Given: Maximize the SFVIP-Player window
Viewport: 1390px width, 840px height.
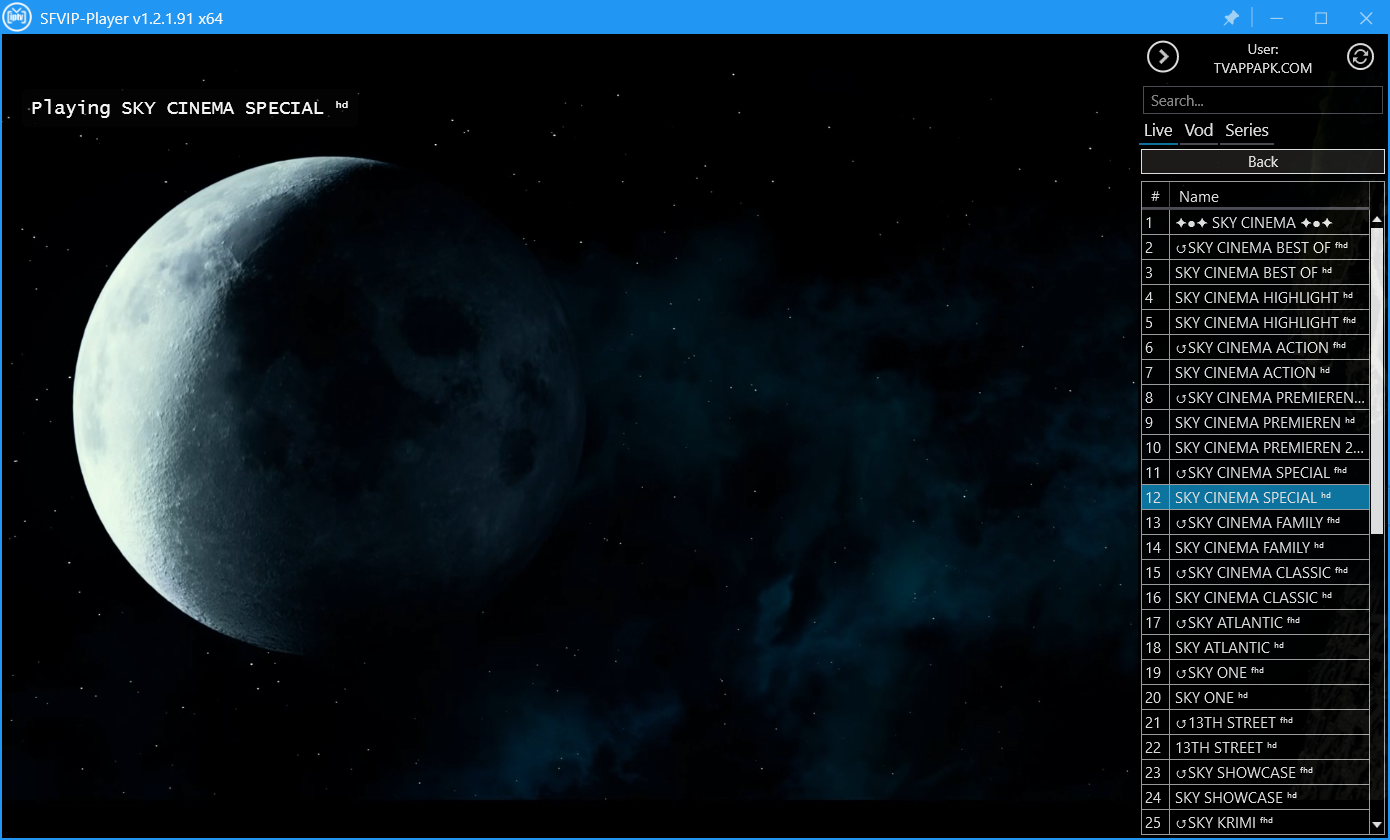Looking at the screenshot, I should point(1321,18).
